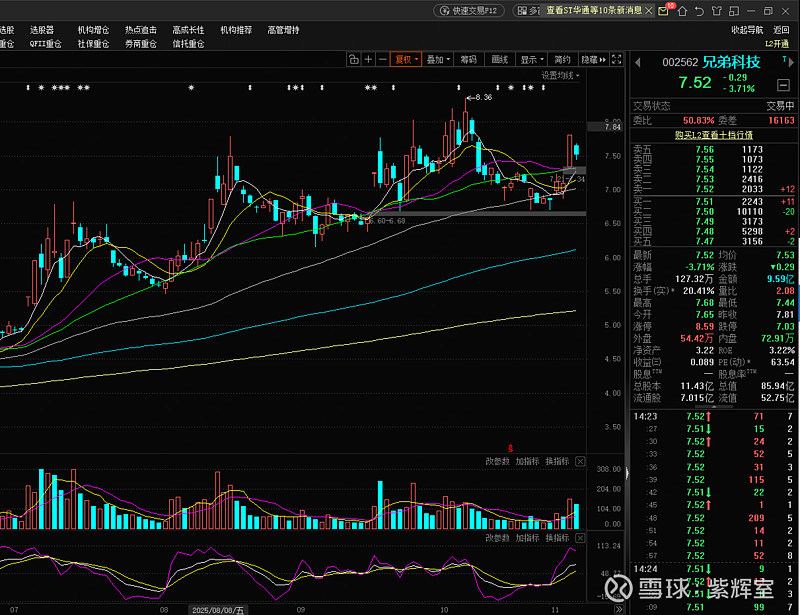Screen dimensions: 800x615
Task: Select the 机构推荐 tab
Action: pos(236,30)
